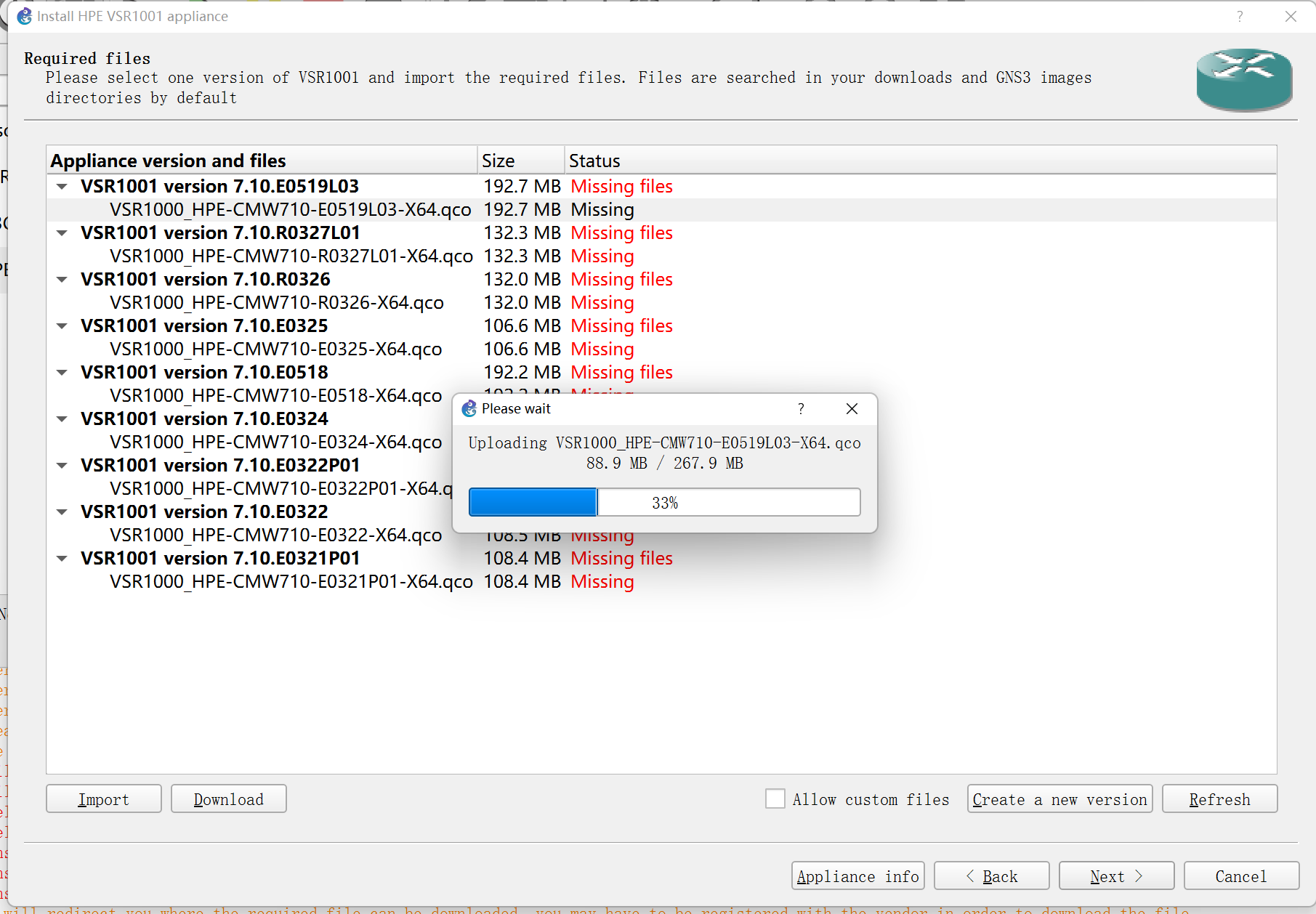Select VSR1001 version 7.10.R0327L01 entry

[221, 233]
